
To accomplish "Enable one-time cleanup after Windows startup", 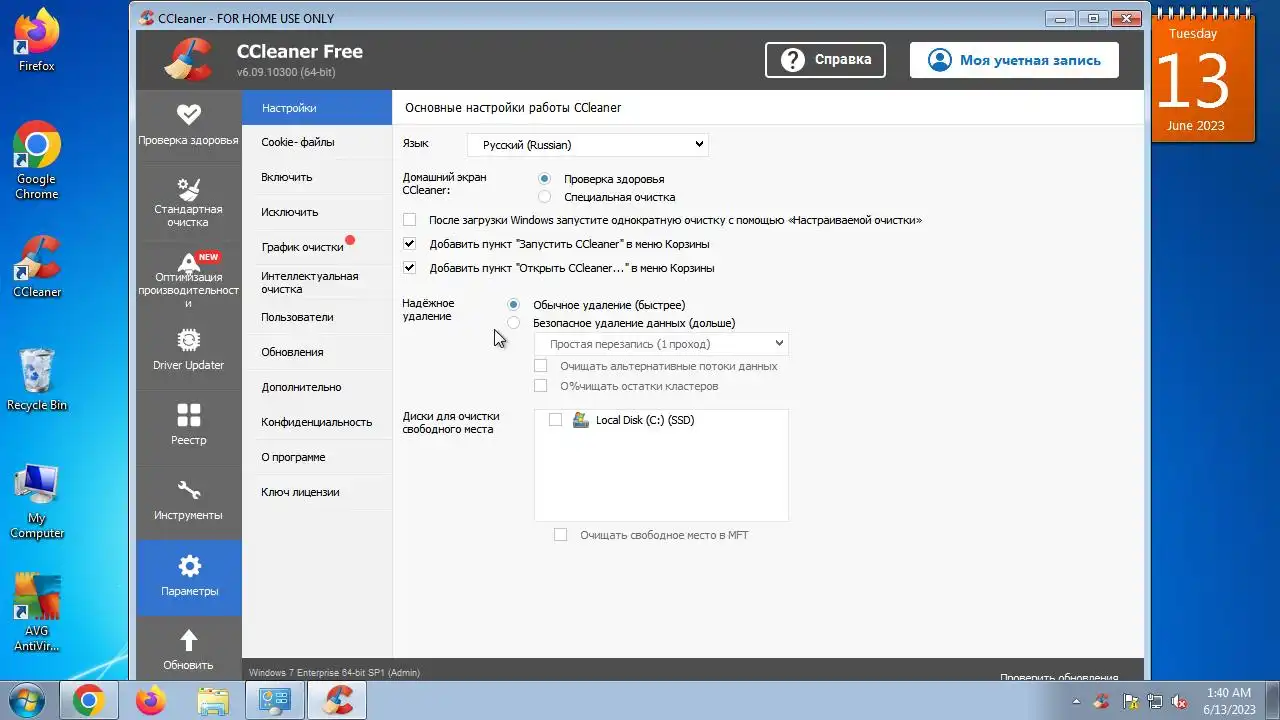I will [x=409, y=220].
